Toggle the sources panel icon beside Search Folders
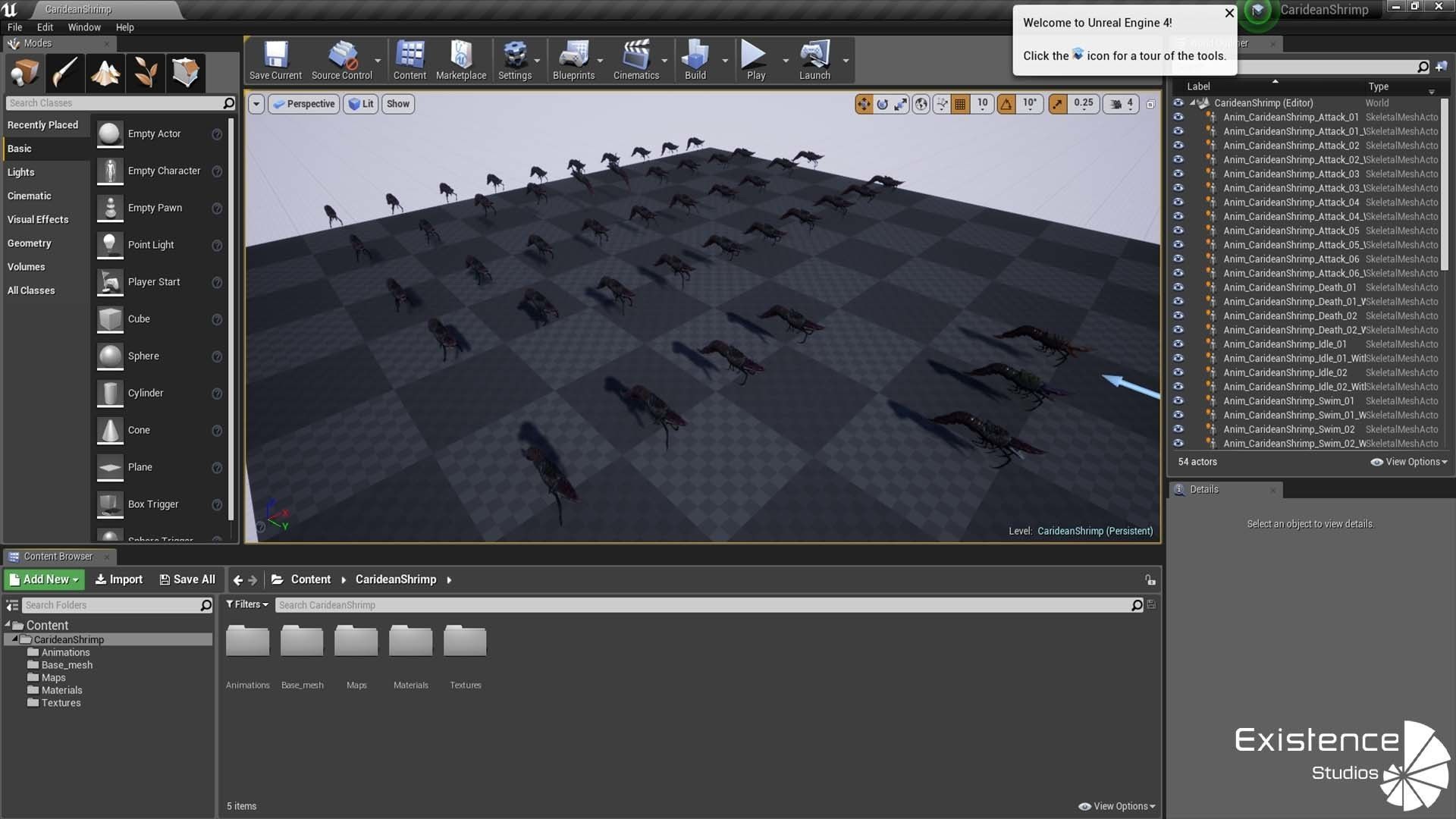 pyautogui.click(x=12, y=605)
